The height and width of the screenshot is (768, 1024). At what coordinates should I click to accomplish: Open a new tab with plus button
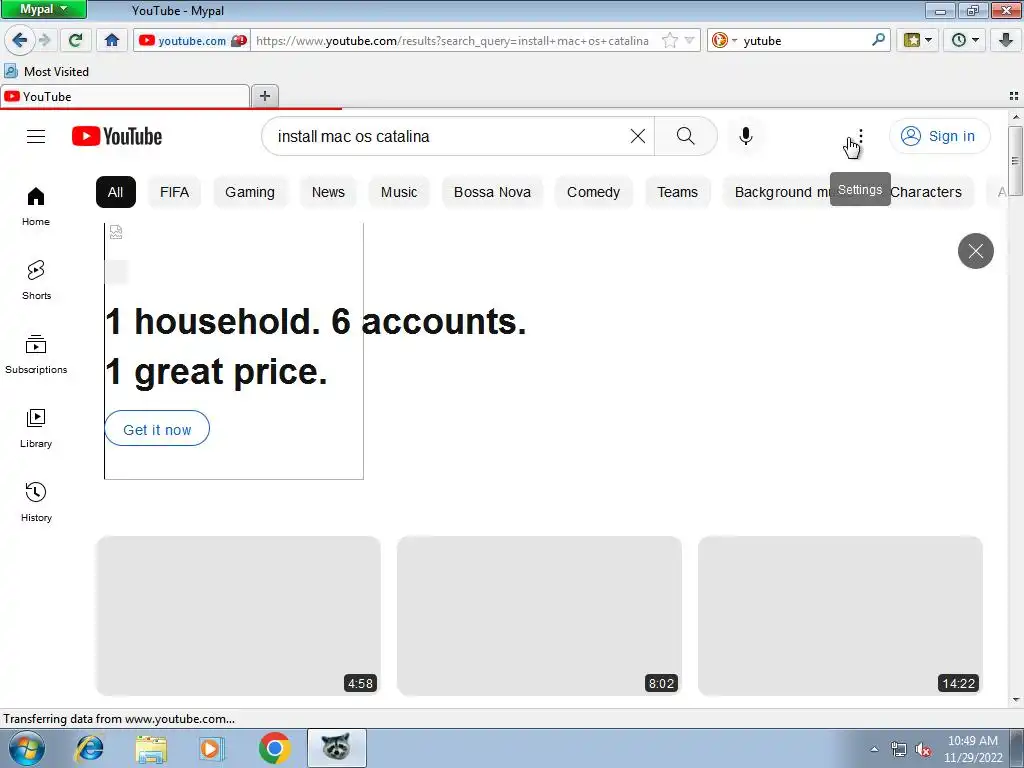pyautogui.click(x=264, y=97)
